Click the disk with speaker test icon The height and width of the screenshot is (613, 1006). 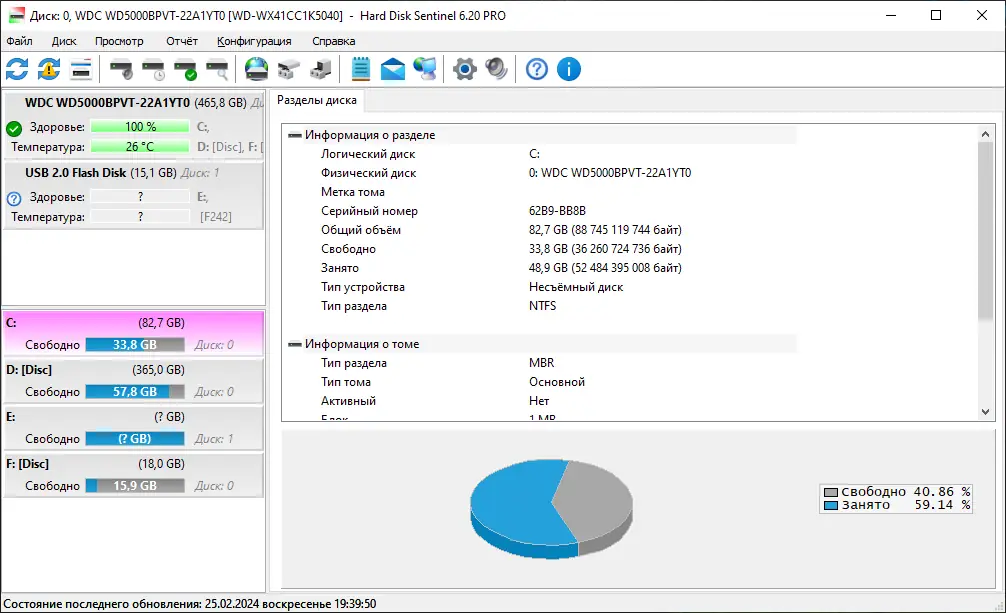(x=121, y=69)
